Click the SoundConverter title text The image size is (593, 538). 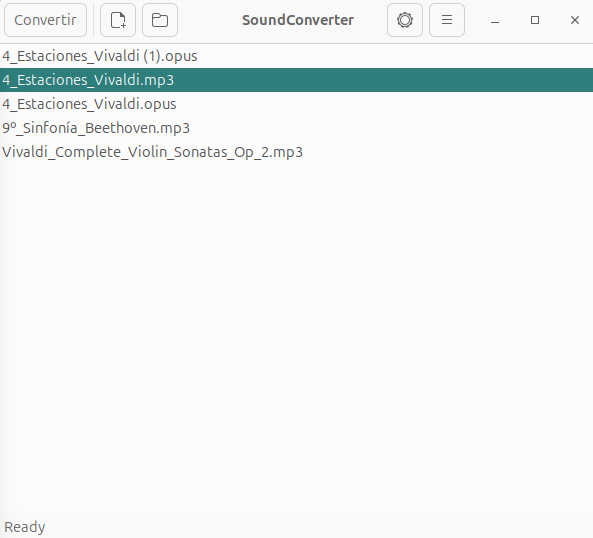point(298,20)
